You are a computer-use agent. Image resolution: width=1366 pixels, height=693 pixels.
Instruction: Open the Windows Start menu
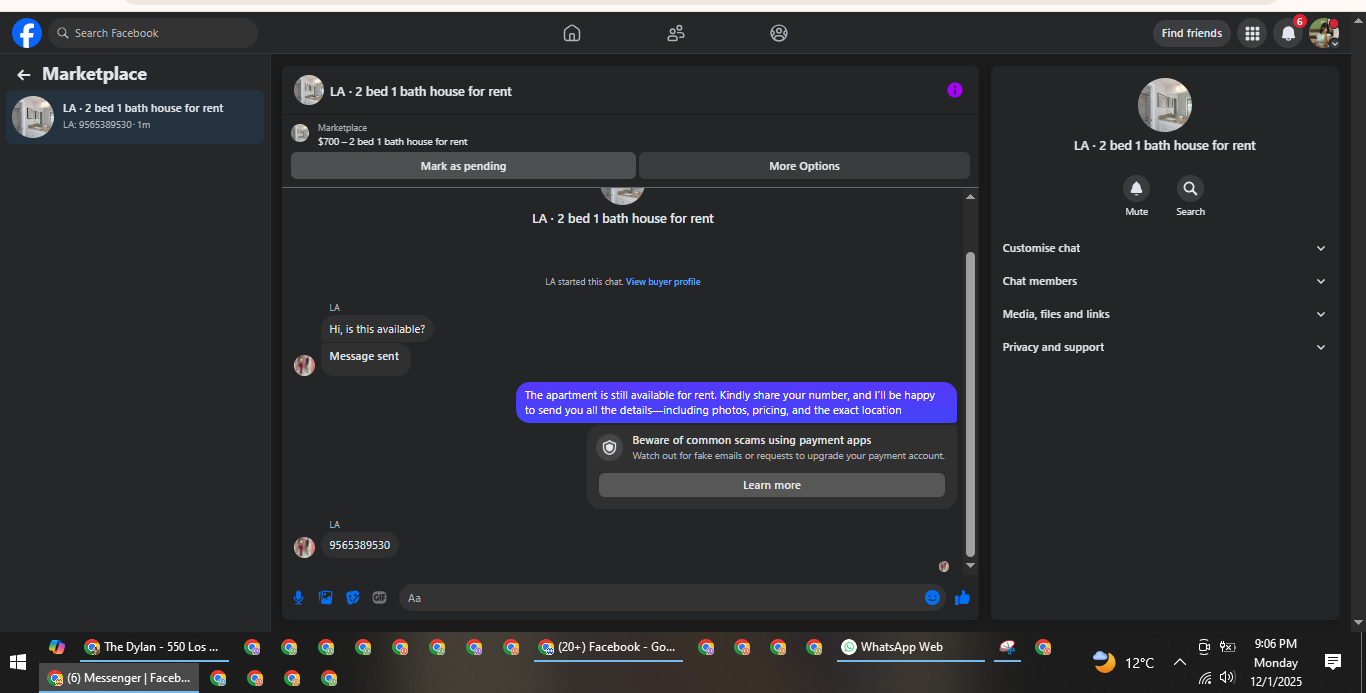[x=17, y=662]
